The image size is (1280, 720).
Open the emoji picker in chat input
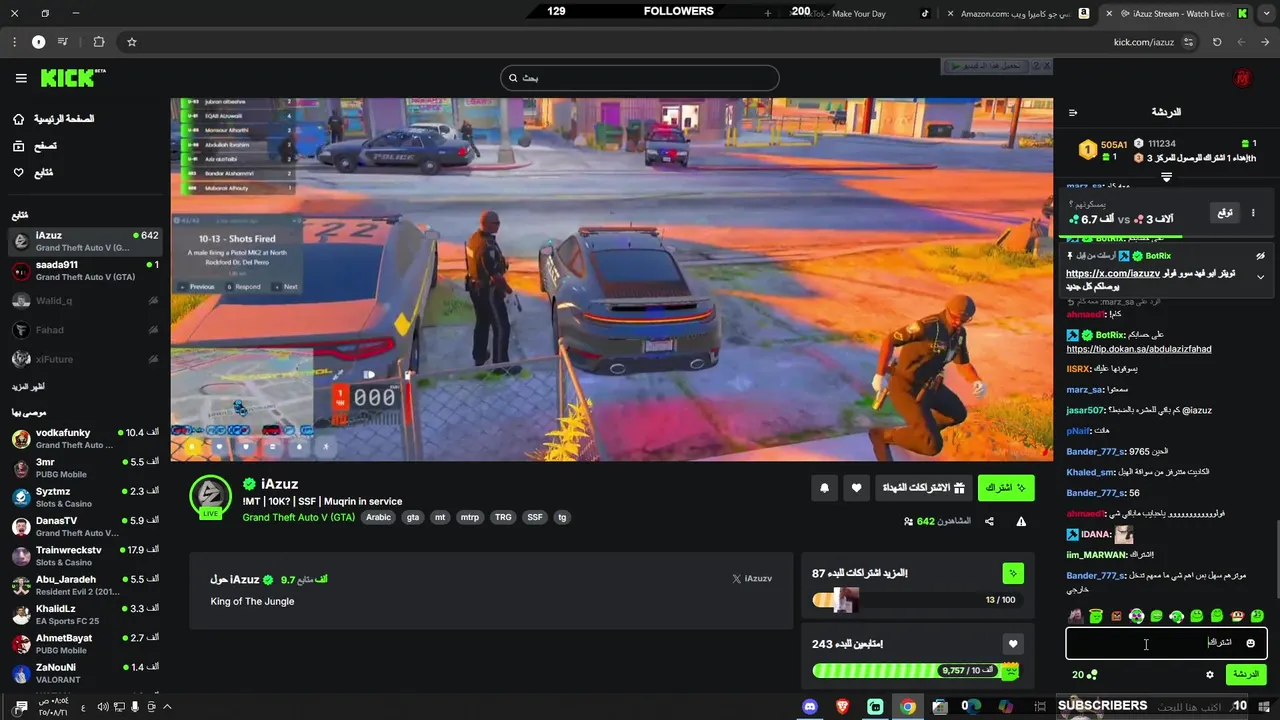tap(1250, 643)
